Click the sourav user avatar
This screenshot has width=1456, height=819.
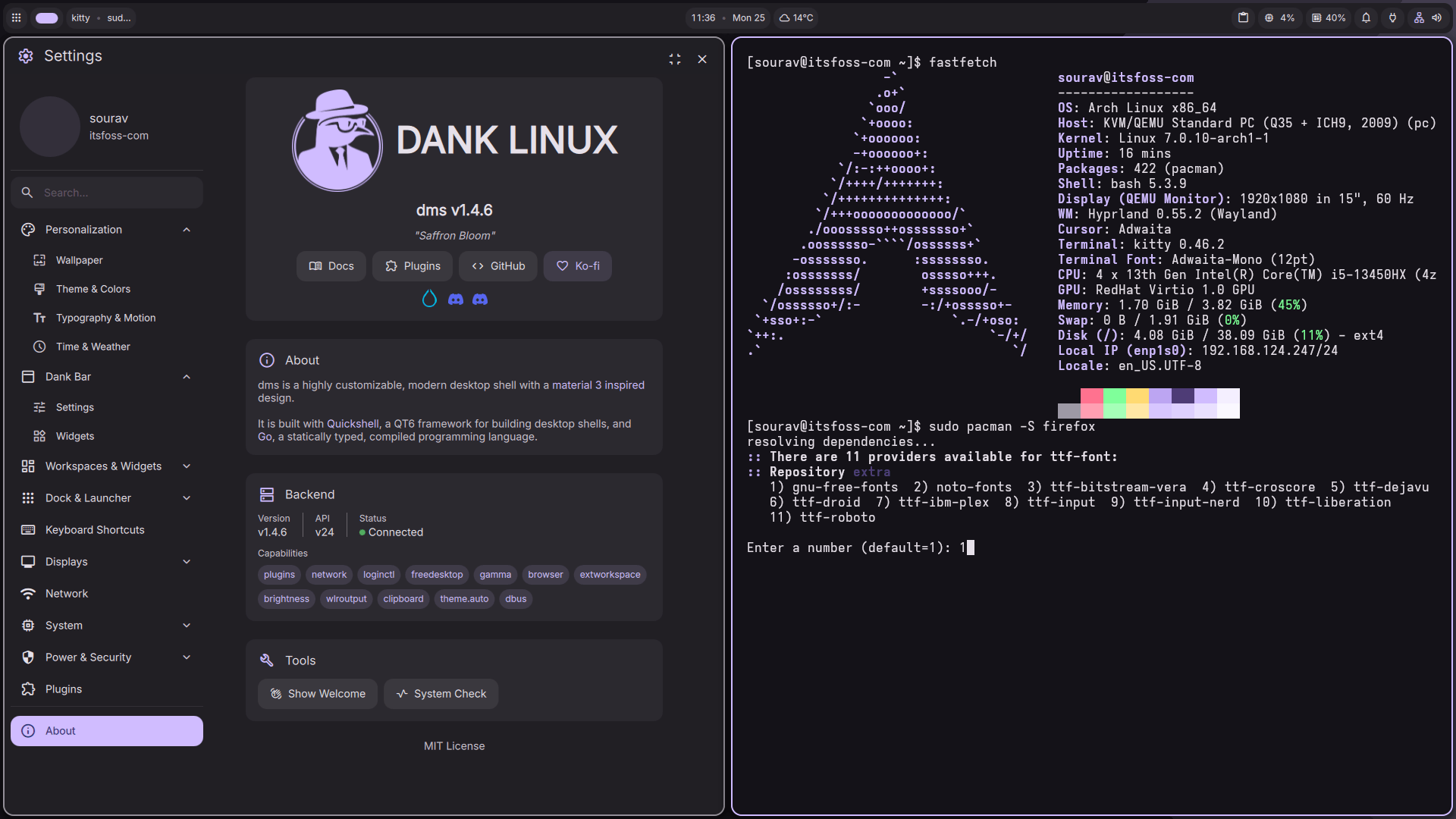(50, 127)
